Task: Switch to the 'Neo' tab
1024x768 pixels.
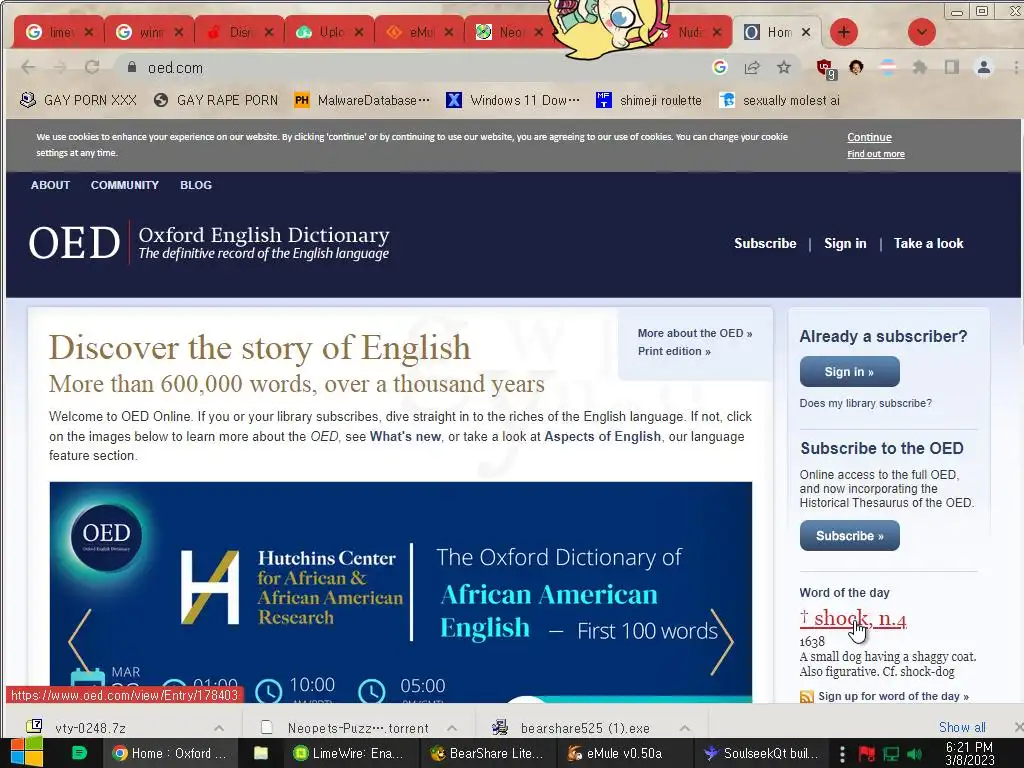Action: tap(509, 32)
